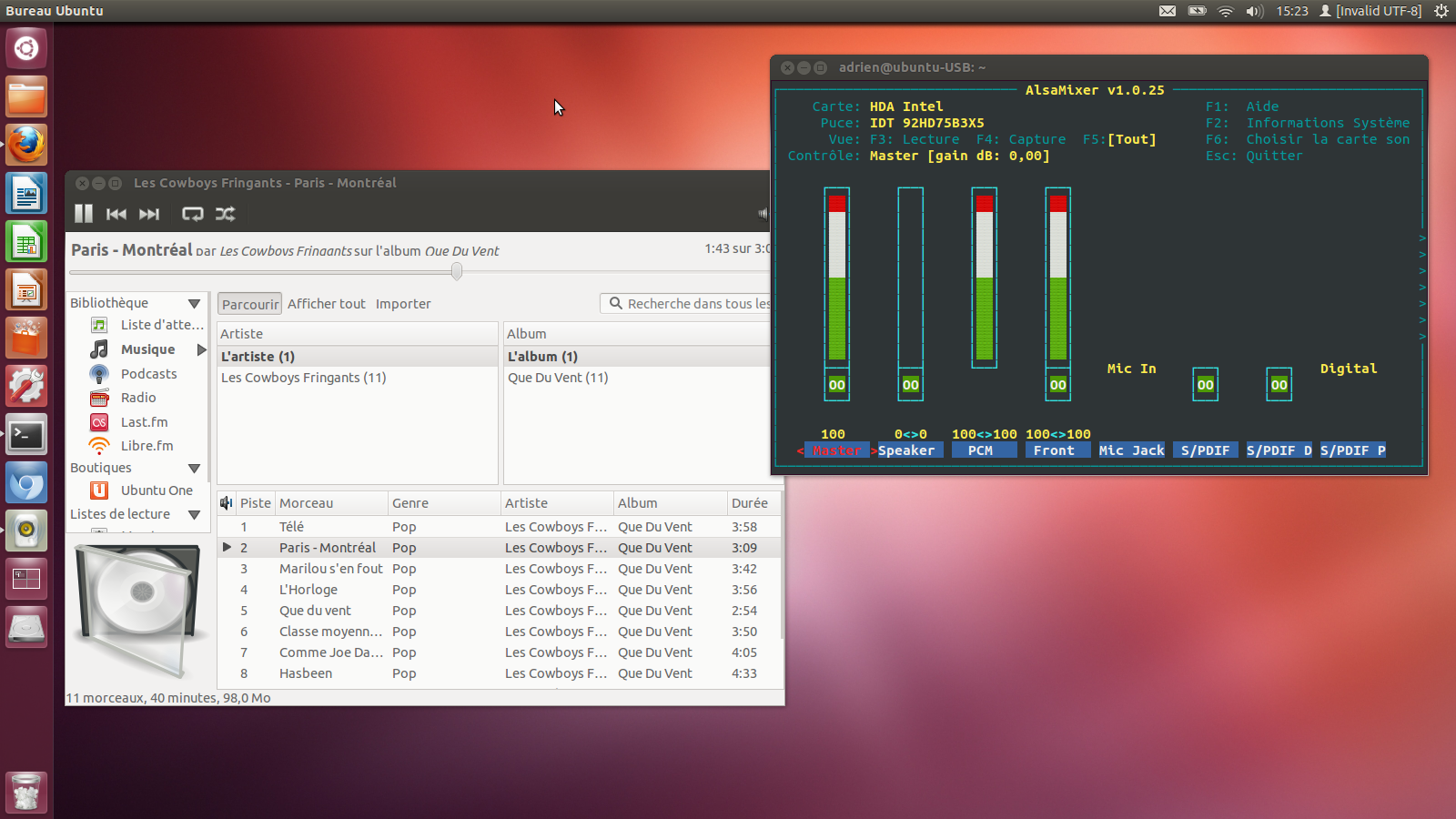Skip to the next track

pyautogui.click(x=149, y=214)
